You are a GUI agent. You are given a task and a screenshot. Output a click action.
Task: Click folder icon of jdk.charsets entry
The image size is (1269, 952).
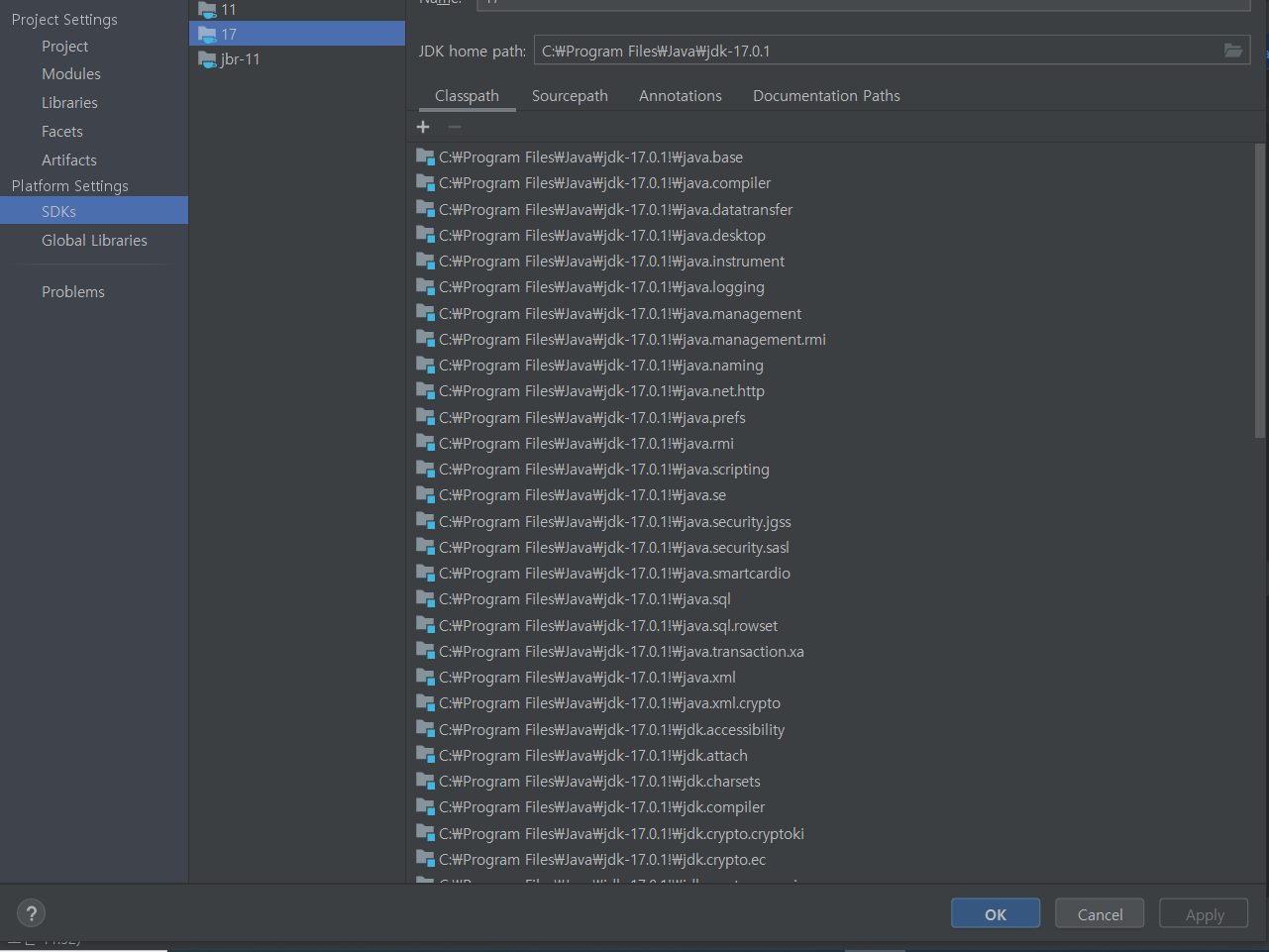[x=426, y=781]
